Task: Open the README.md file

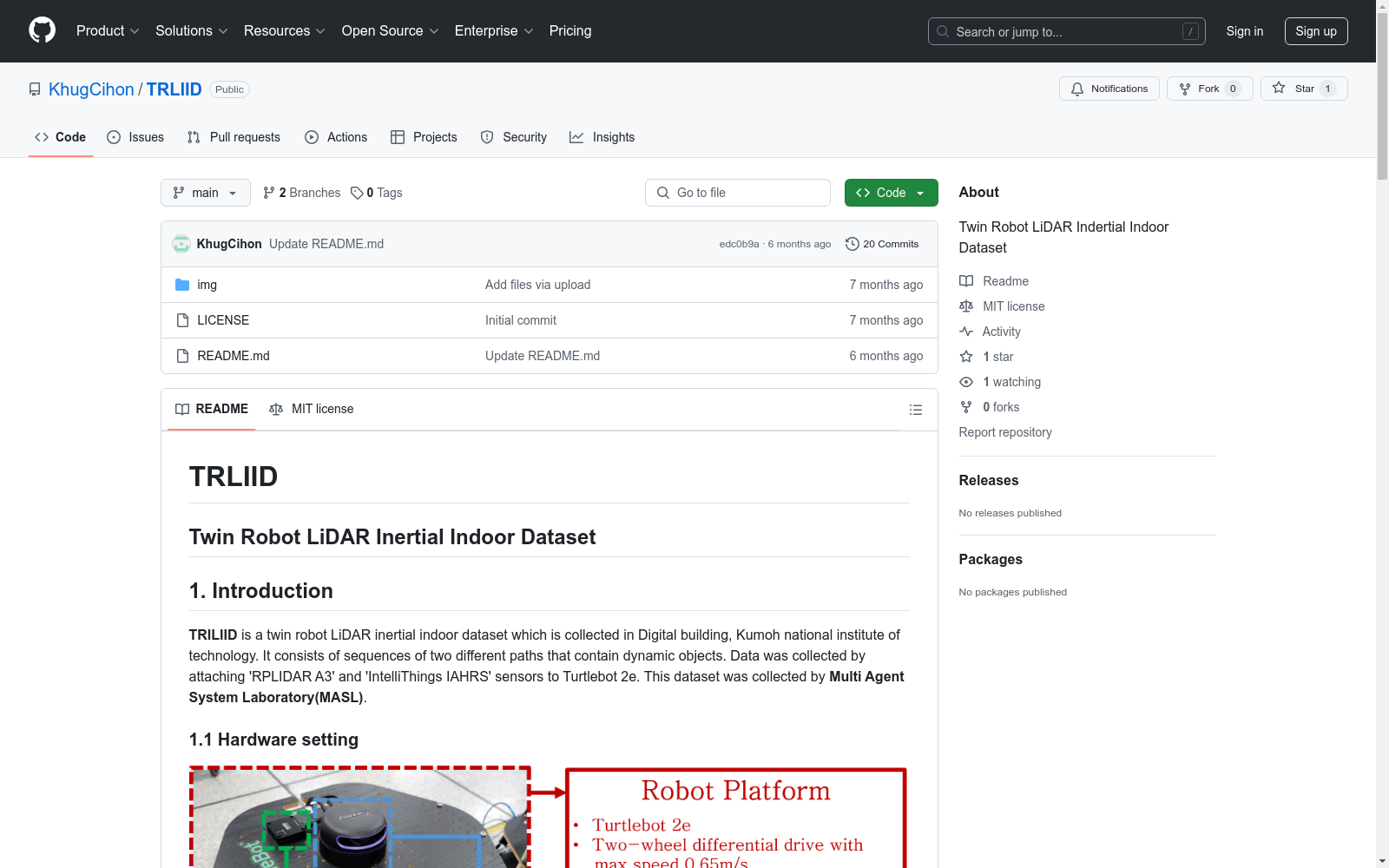Action: point(234,356)
